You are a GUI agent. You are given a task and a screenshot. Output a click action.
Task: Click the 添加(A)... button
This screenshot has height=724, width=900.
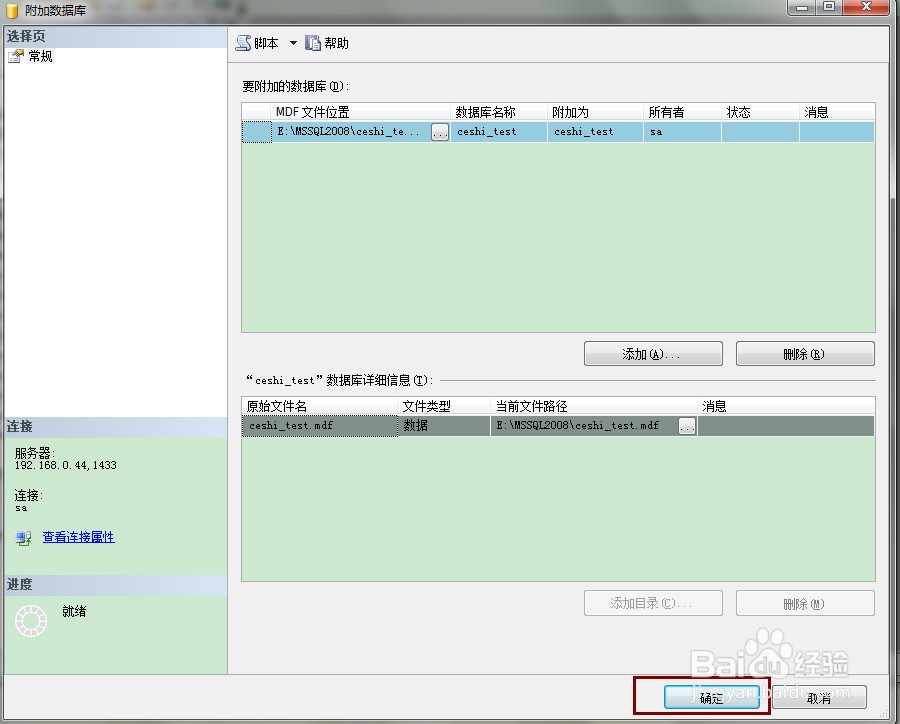pos(653,354)
